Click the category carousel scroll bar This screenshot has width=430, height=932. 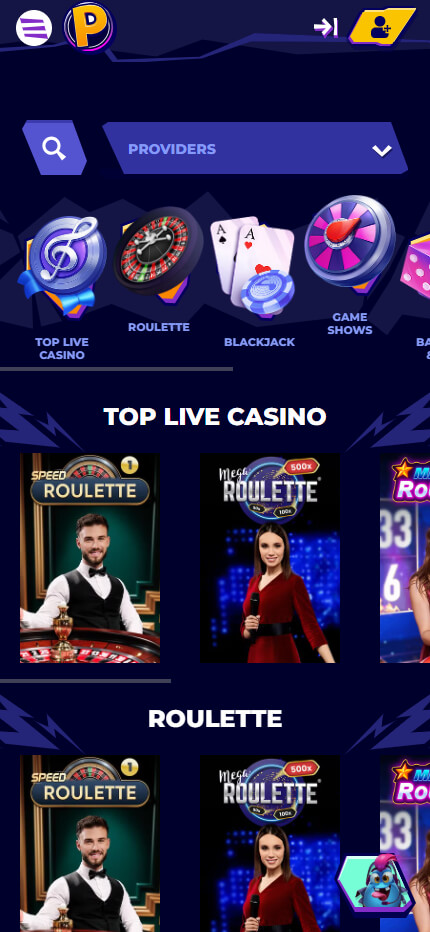(117, 369)
